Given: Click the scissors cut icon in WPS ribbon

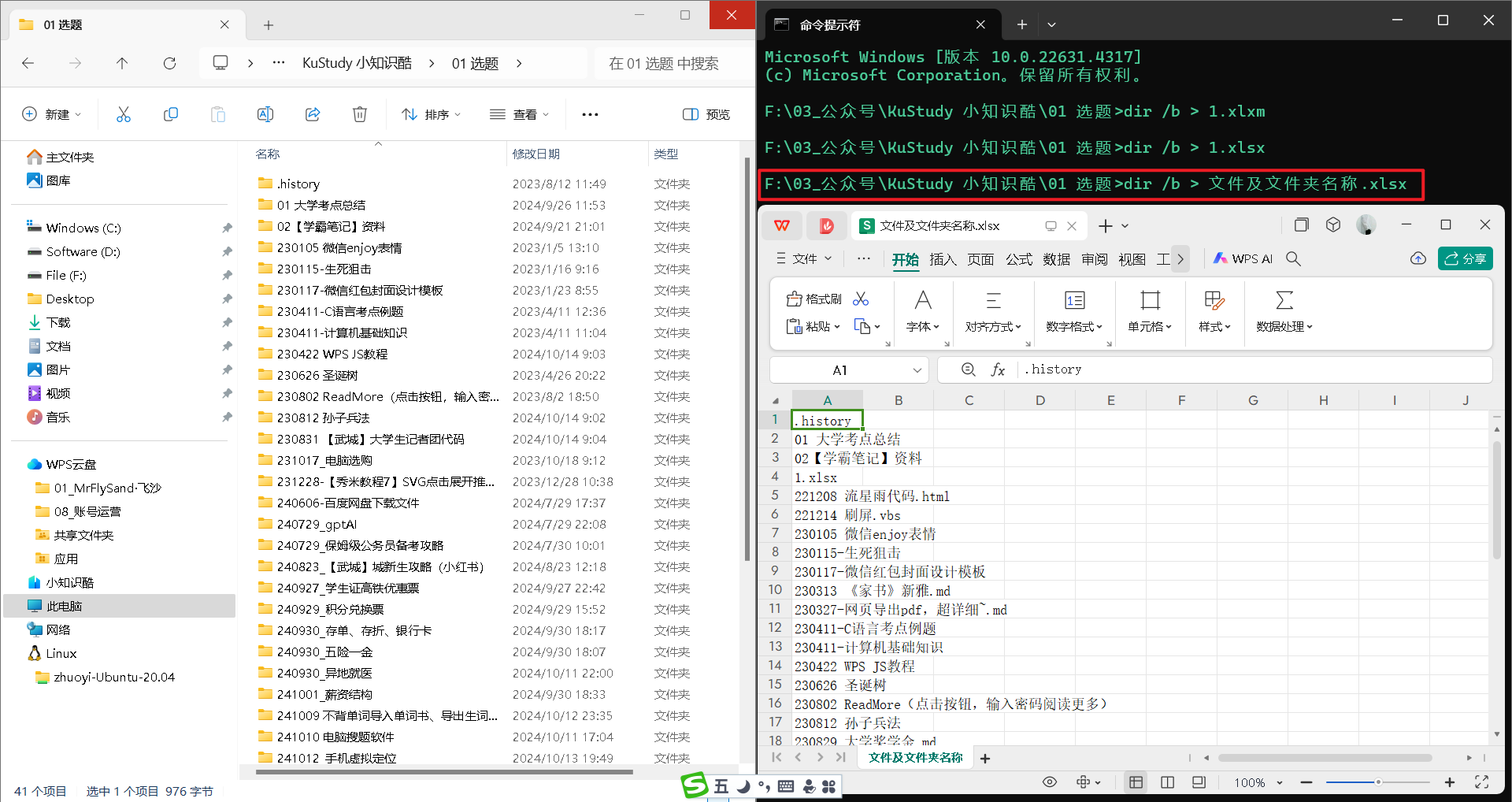Looking at the screenshot, I should [861, 299].
